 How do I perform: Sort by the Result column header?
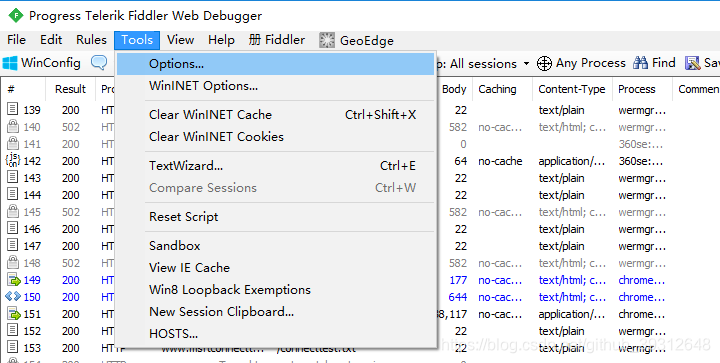coord(70,89)
